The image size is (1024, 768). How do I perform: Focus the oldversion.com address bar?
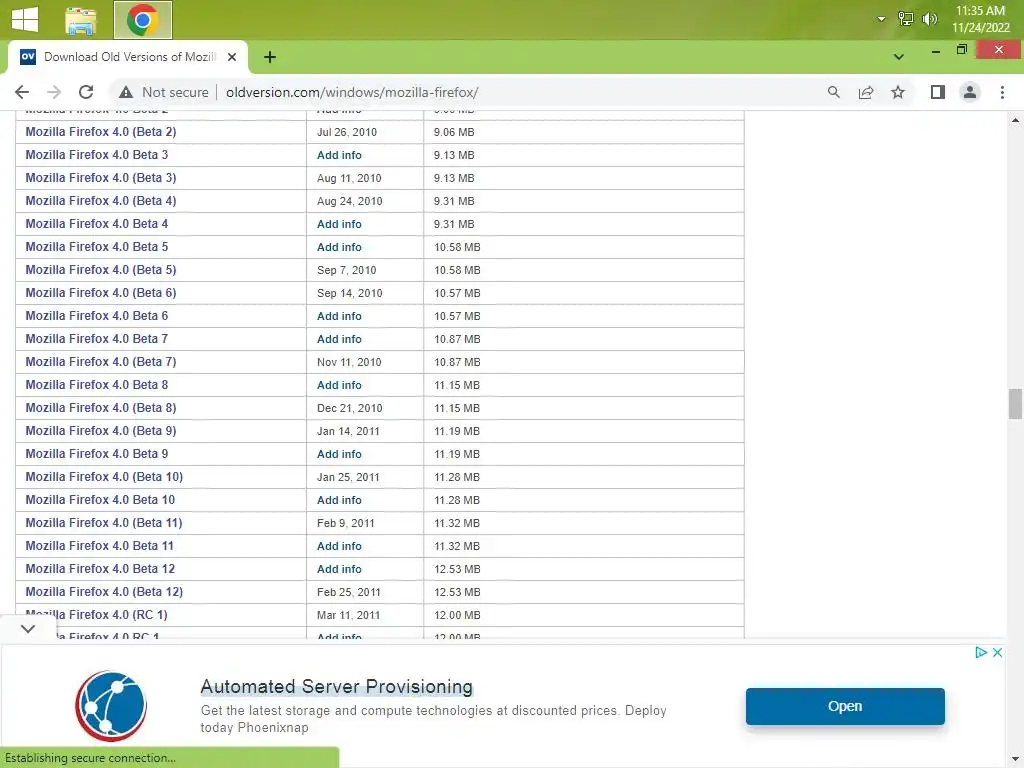pyautogui.click(x=352, y=92)
